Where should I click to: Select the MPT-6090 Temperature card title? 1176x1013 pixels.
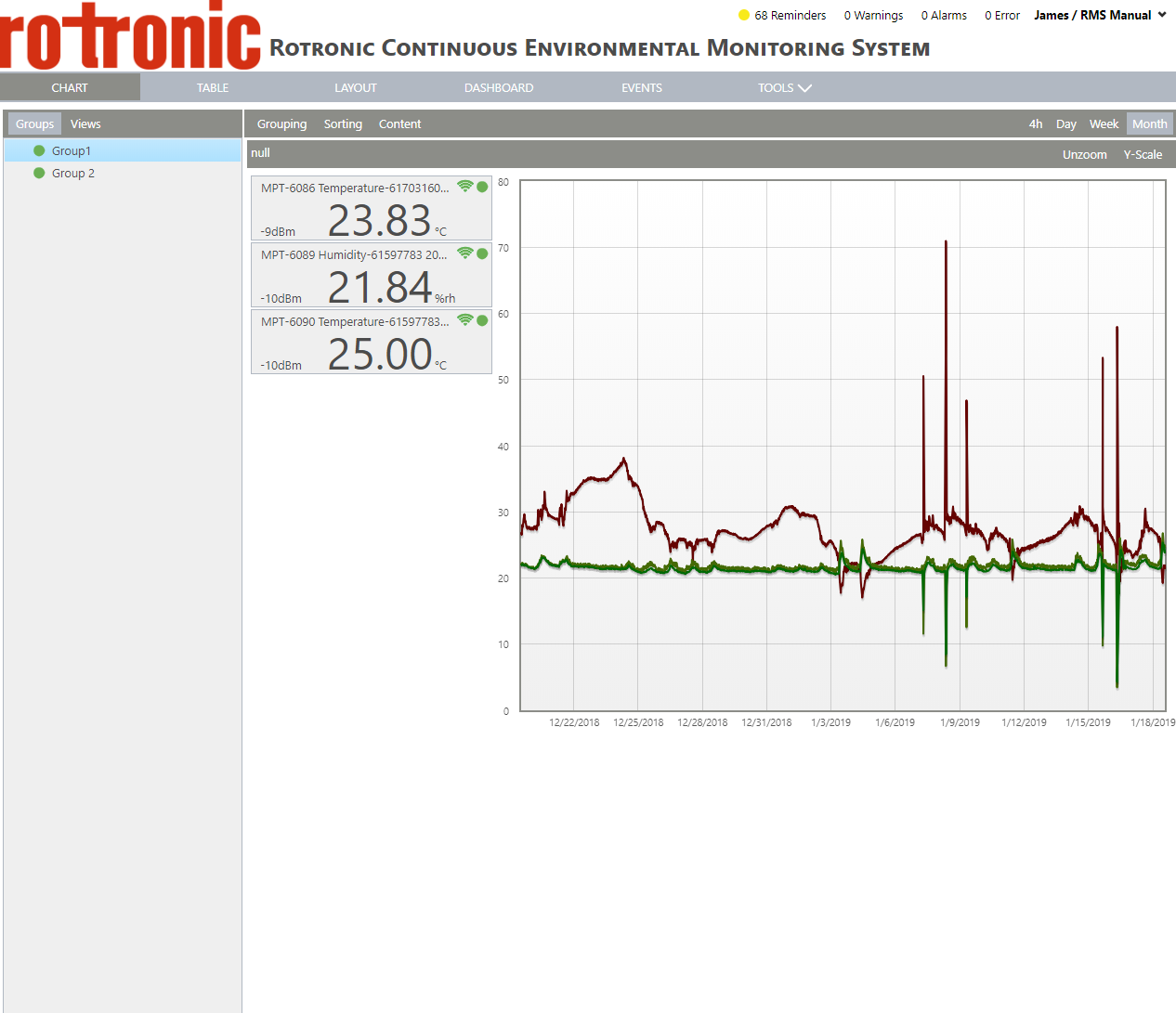(x=355, y=321)
